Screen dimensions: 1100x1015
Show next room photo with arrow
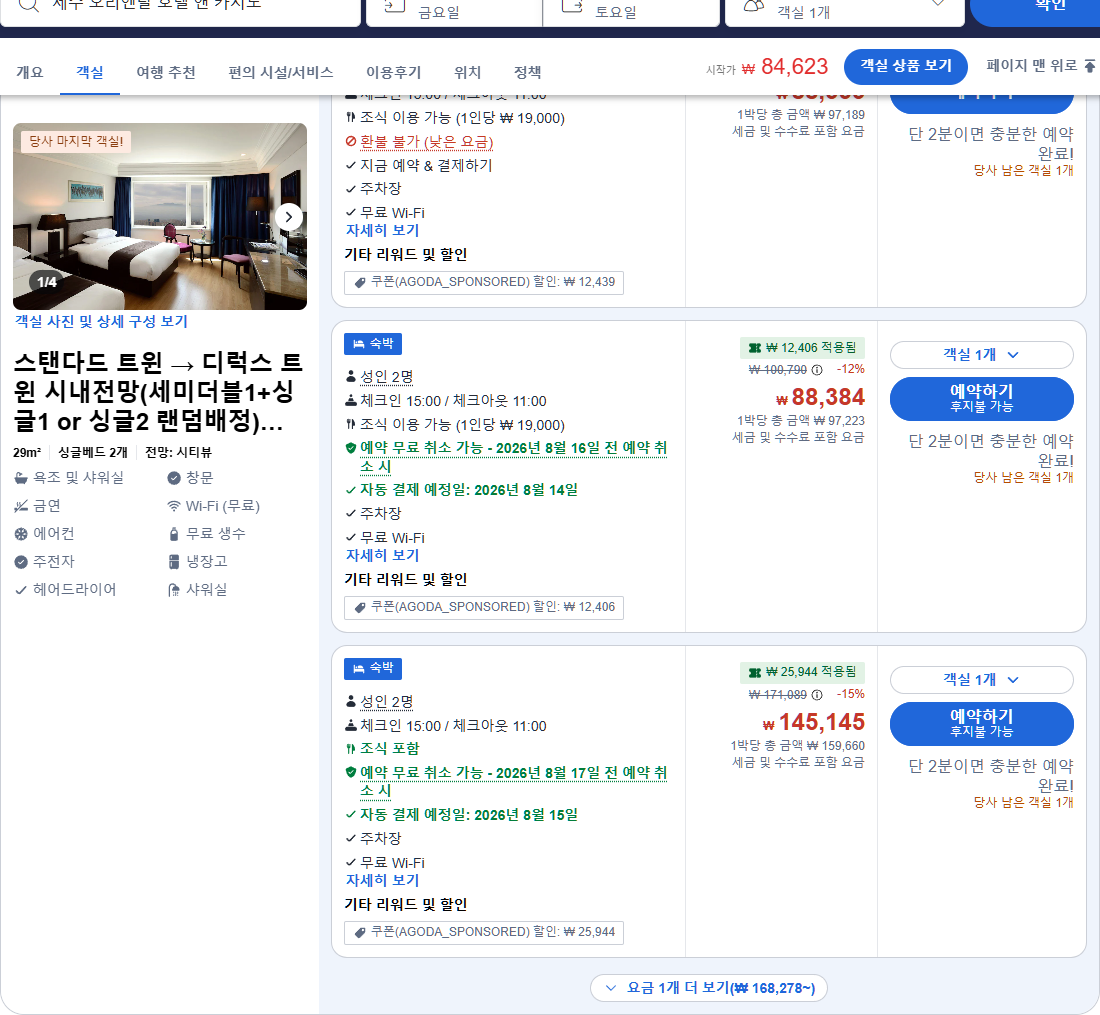click(x=289, y=217)
